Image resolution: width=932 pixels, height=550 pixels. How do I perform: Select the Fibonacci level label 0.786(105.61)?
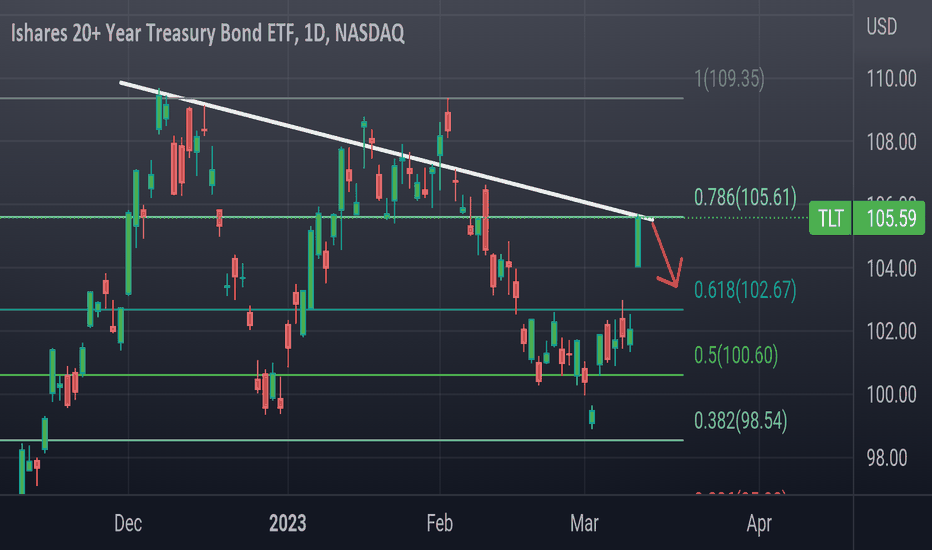coord(745,197)
